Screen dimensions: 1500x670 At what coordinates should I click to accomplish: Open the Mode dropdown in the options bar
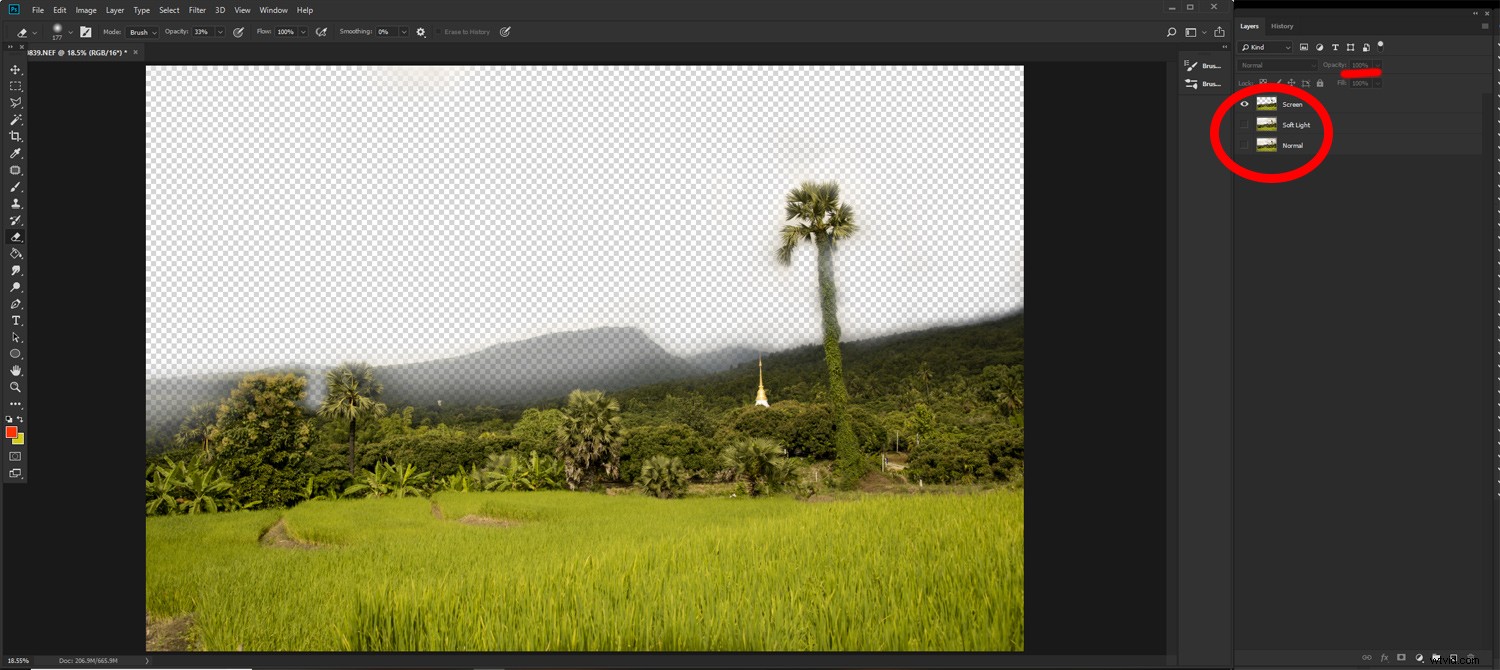(x=142, y=31)
